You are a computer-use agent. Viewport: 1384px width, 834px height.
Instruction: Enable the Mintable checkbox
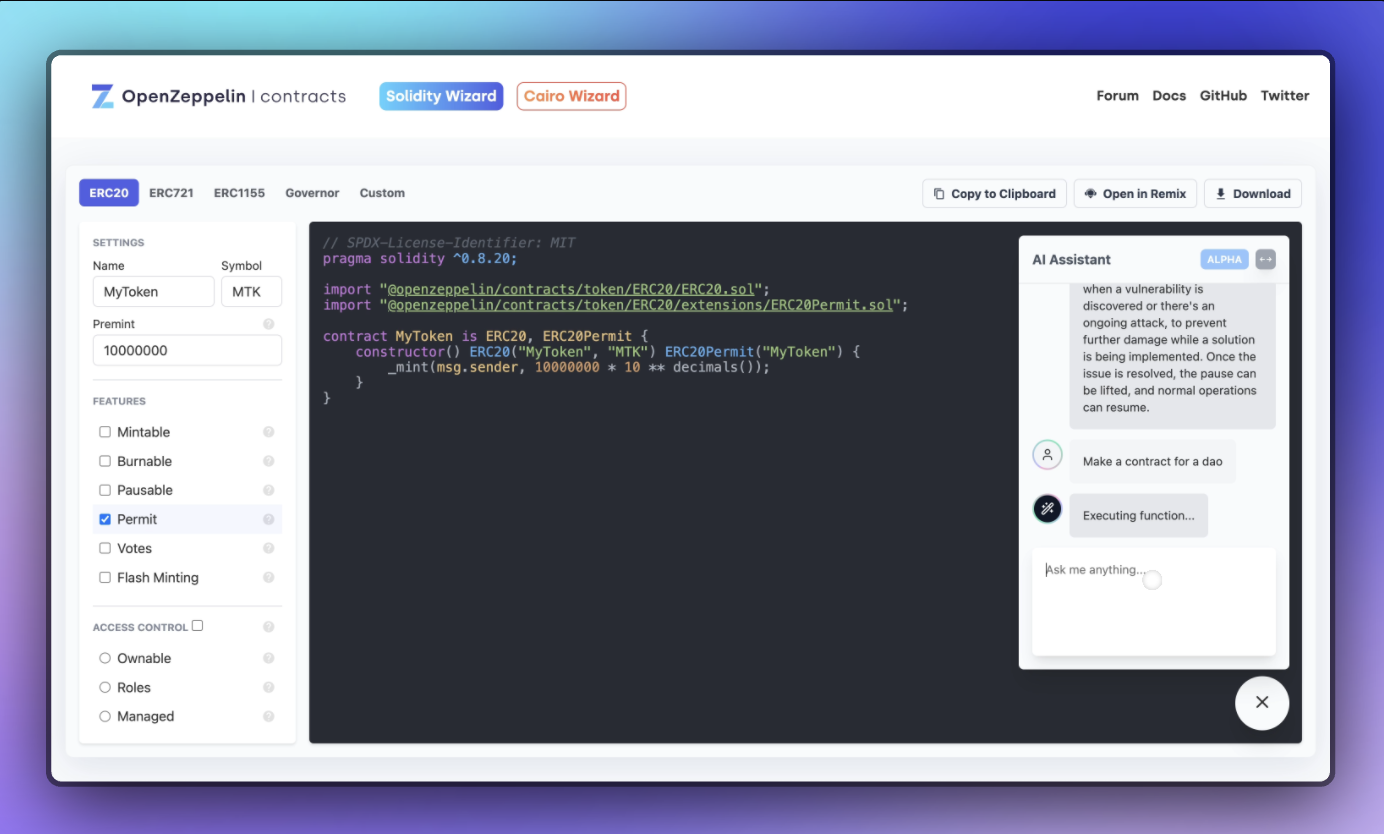105,432
